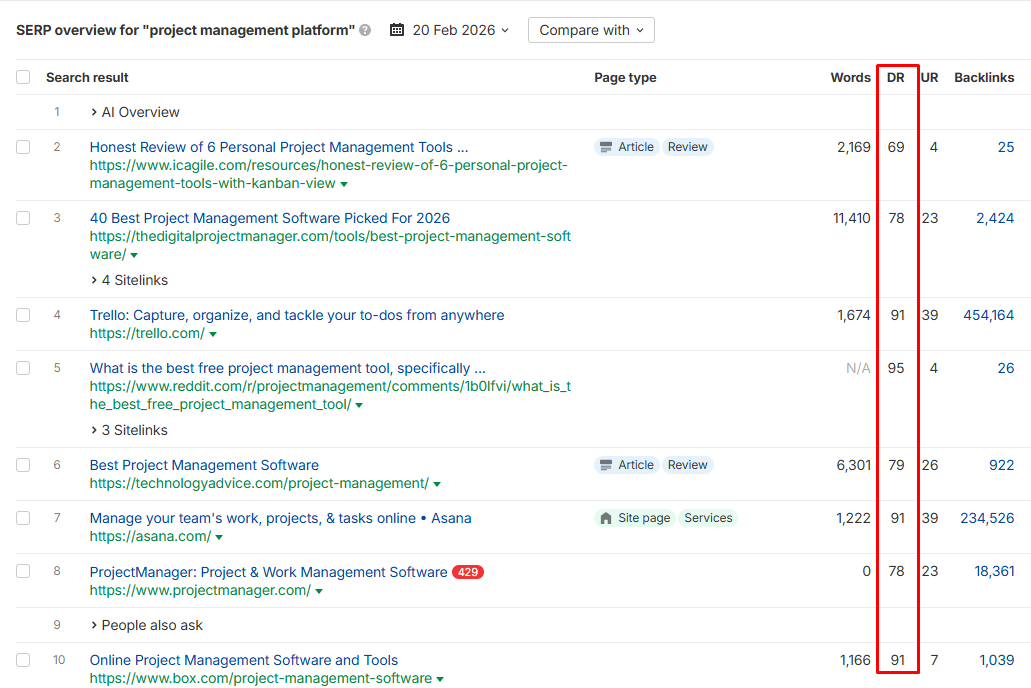1031x688 pixels.
Task: Click the Site page home icon in Asana row
Action: point(606,518)
